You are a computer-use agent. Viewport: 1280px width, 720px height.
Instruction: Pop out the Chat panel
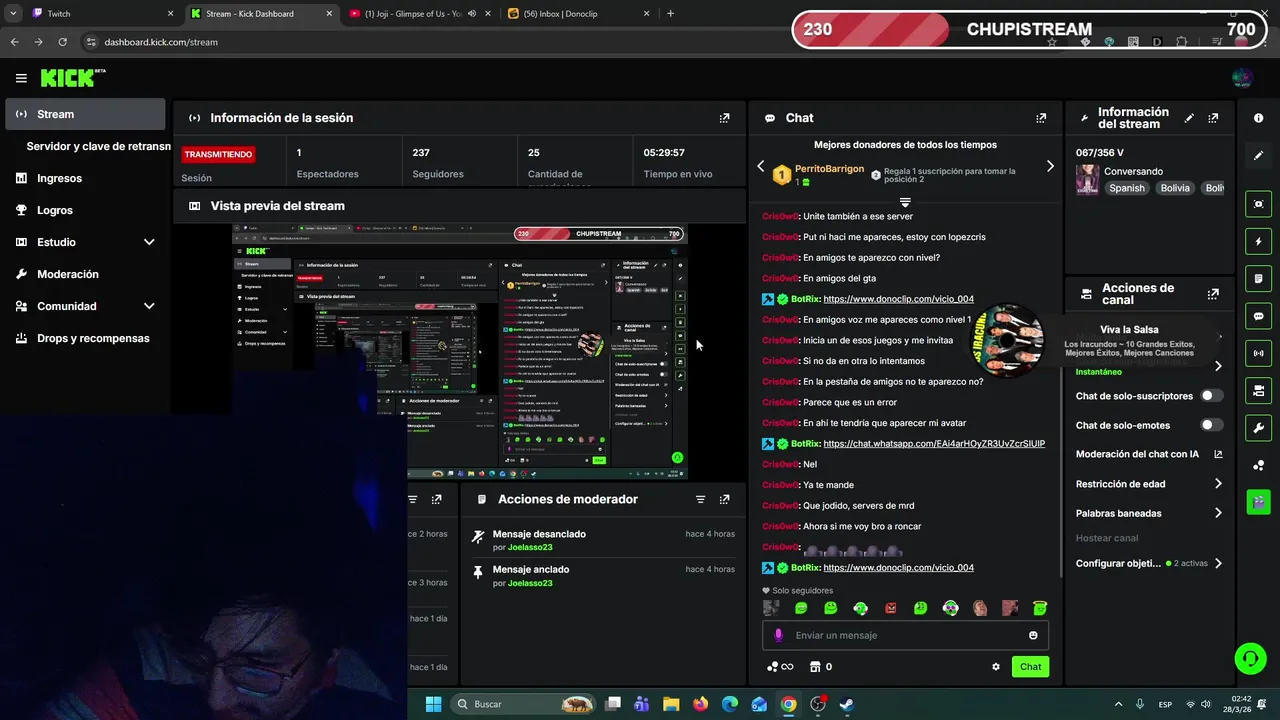point(1041,118)
